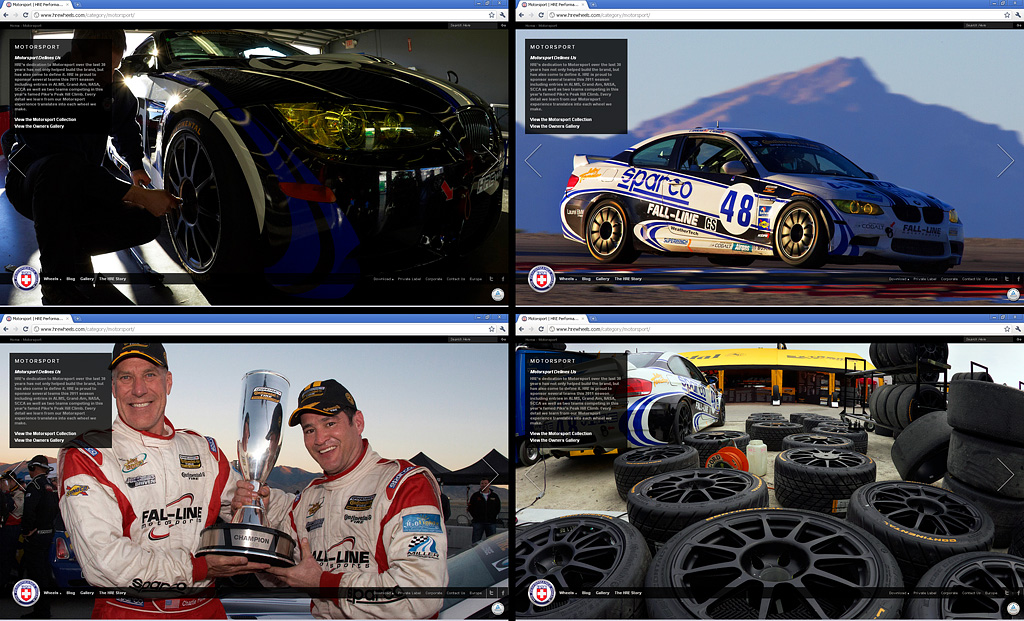Open Facebook icon in garage BMW window footer
The height and width of the screenshot is (621, 1024).
tap(503, 279)
